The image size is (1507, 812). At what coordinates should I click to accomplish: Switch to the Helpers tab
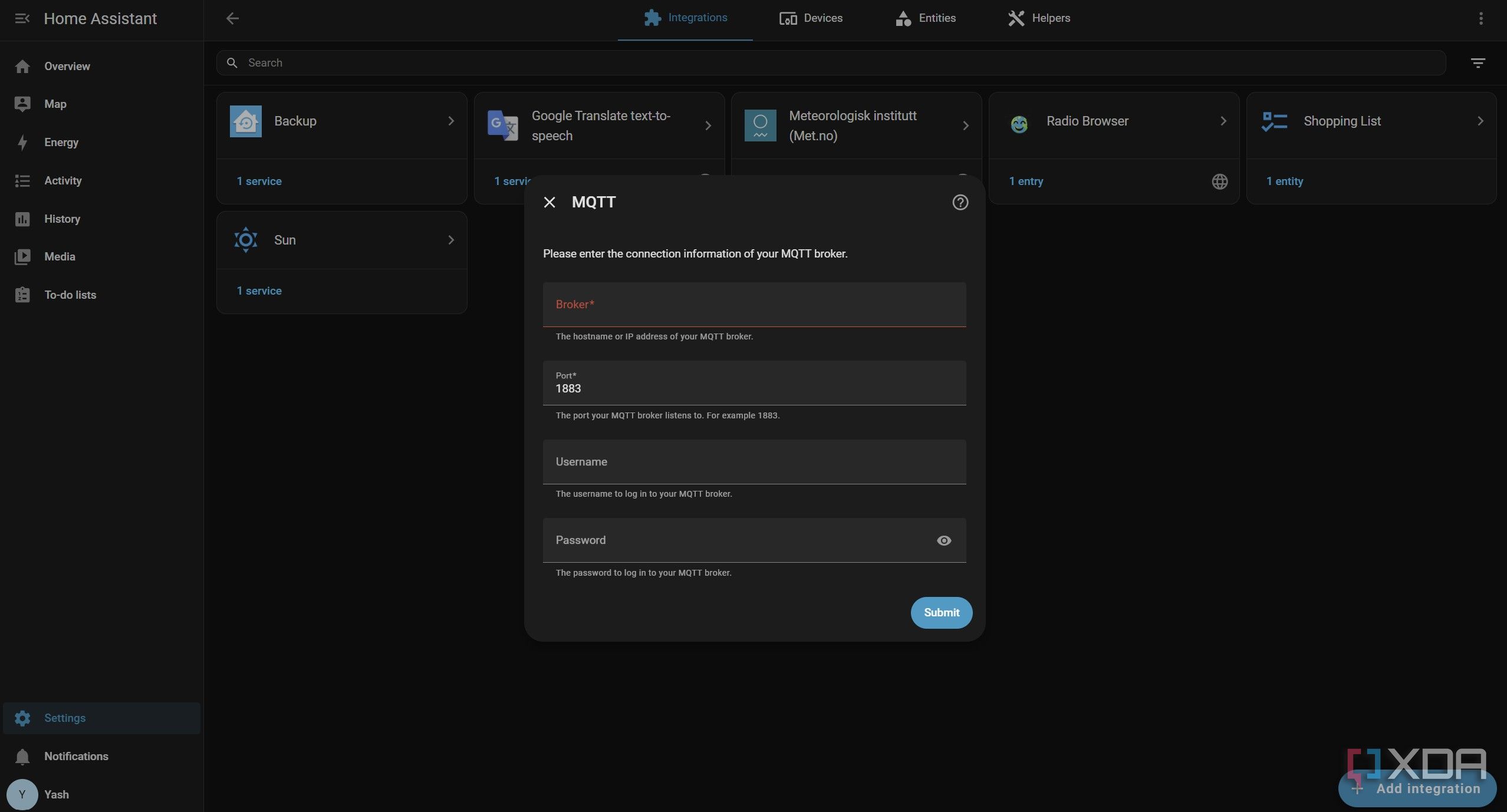pos(1039,18)
